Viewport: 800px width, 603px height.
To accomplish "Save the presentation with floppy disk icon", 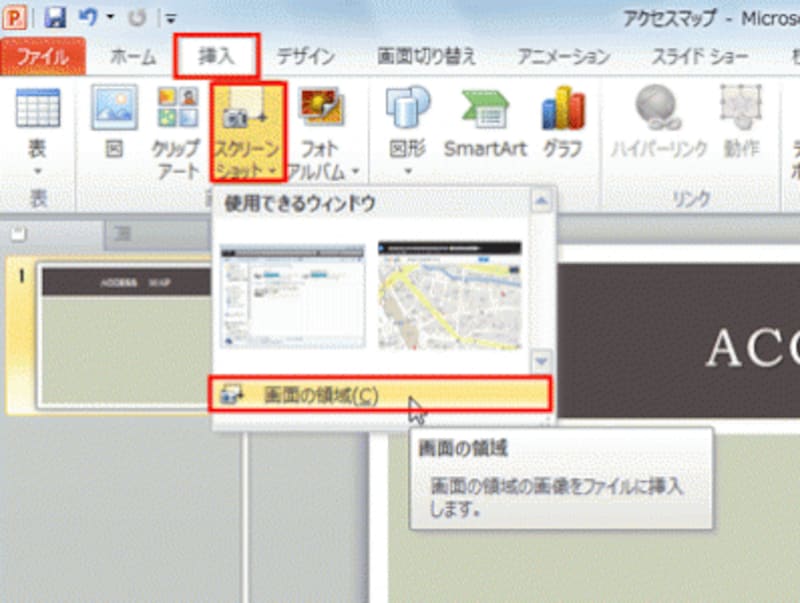I will point(55,17).
